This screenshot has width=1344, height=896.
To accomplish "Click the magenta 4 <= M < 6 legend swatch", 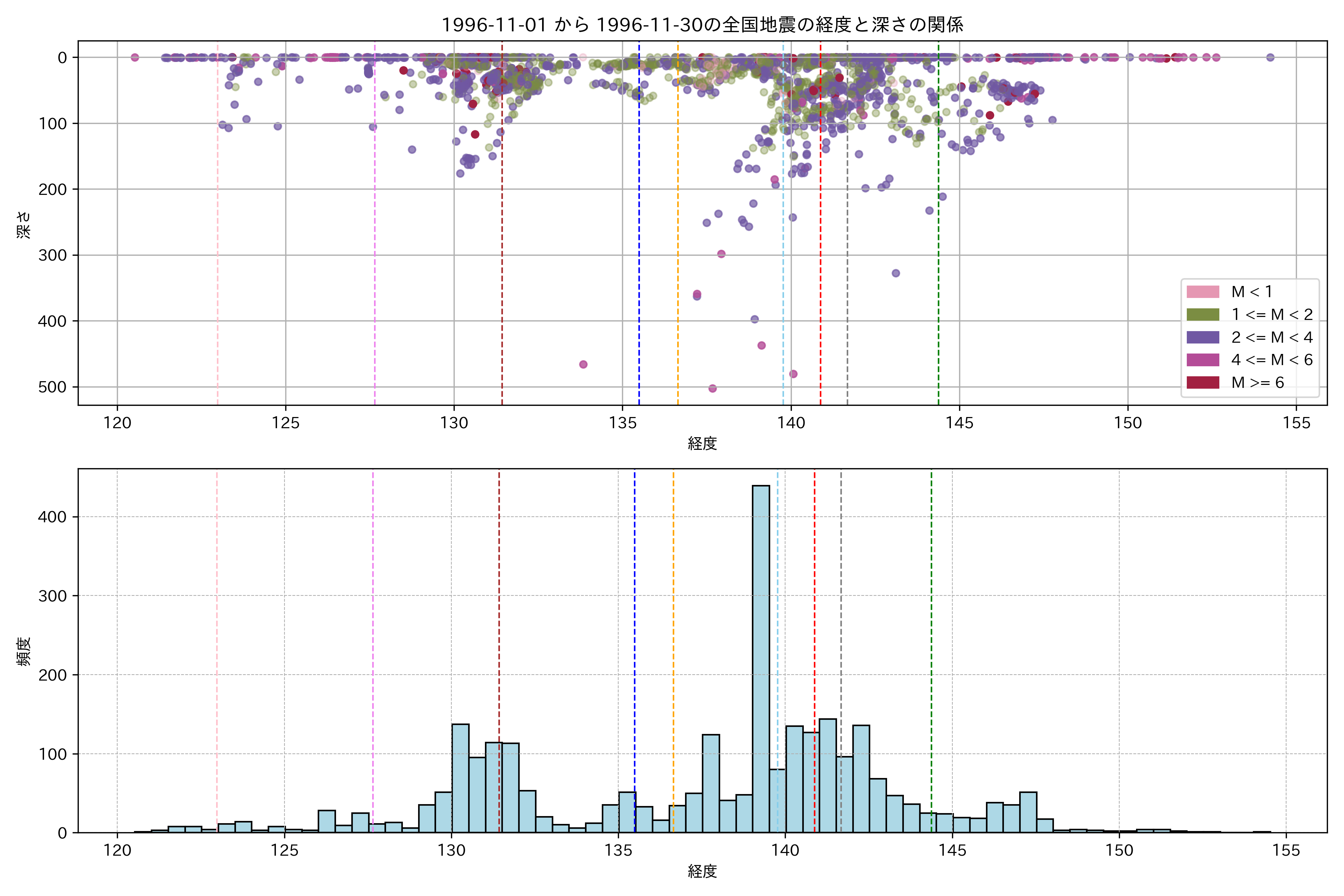I will pos(1202,360).
